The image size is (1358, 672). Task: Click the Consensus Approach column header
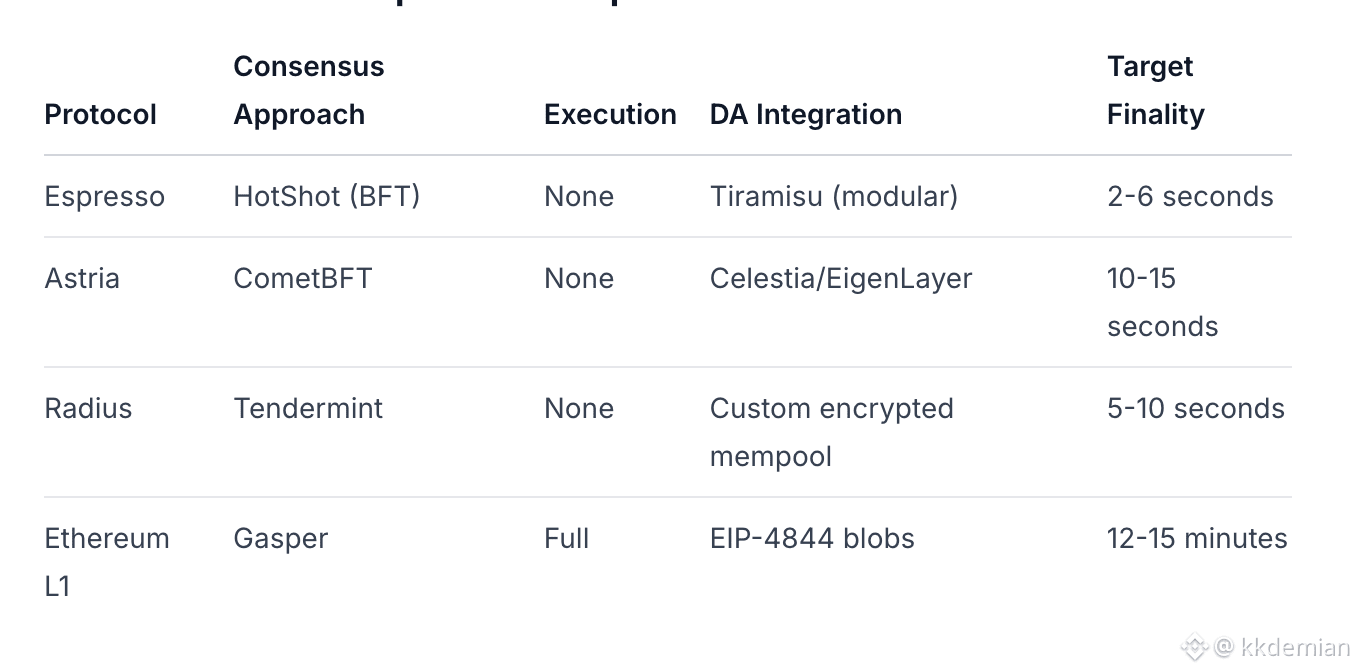point(308,90)
